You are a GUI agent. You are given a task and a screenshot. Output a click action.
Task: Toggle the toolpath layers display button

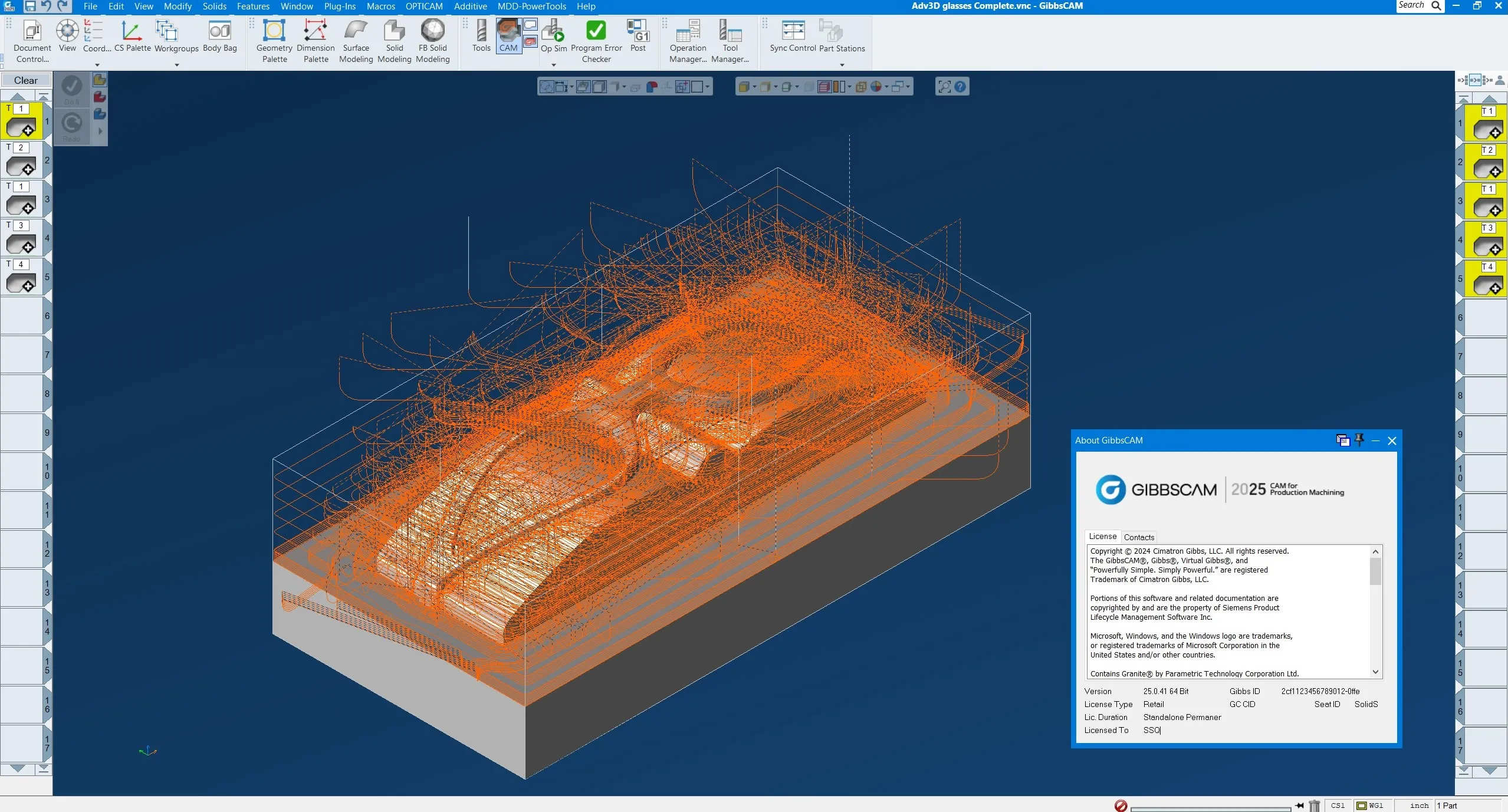click(824, 87)
